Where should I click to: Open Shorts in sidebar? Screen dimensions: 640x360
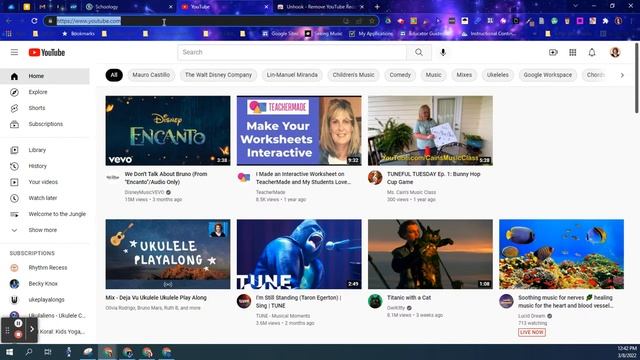coord(45,108)
